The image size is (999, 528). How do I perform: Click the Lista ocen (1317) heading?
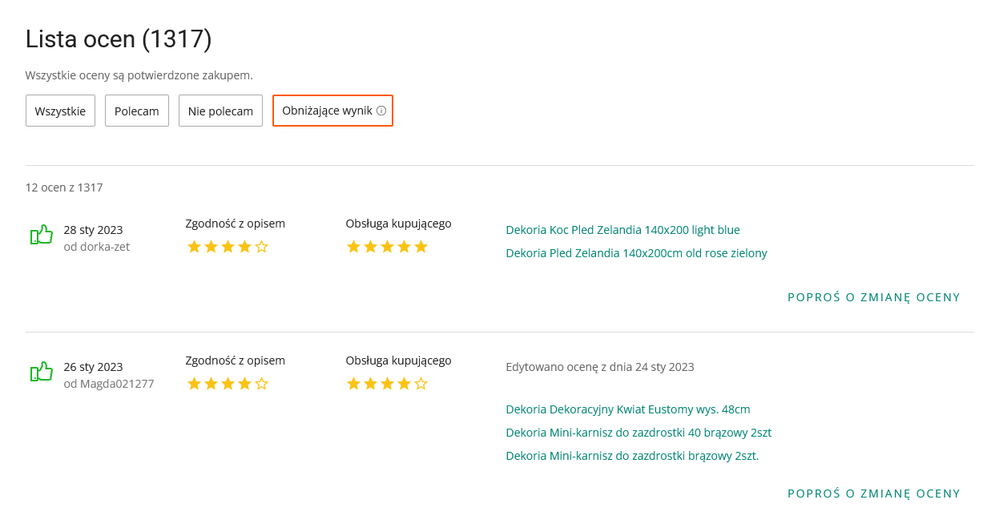pyautogui.click(x=119, y=39)
